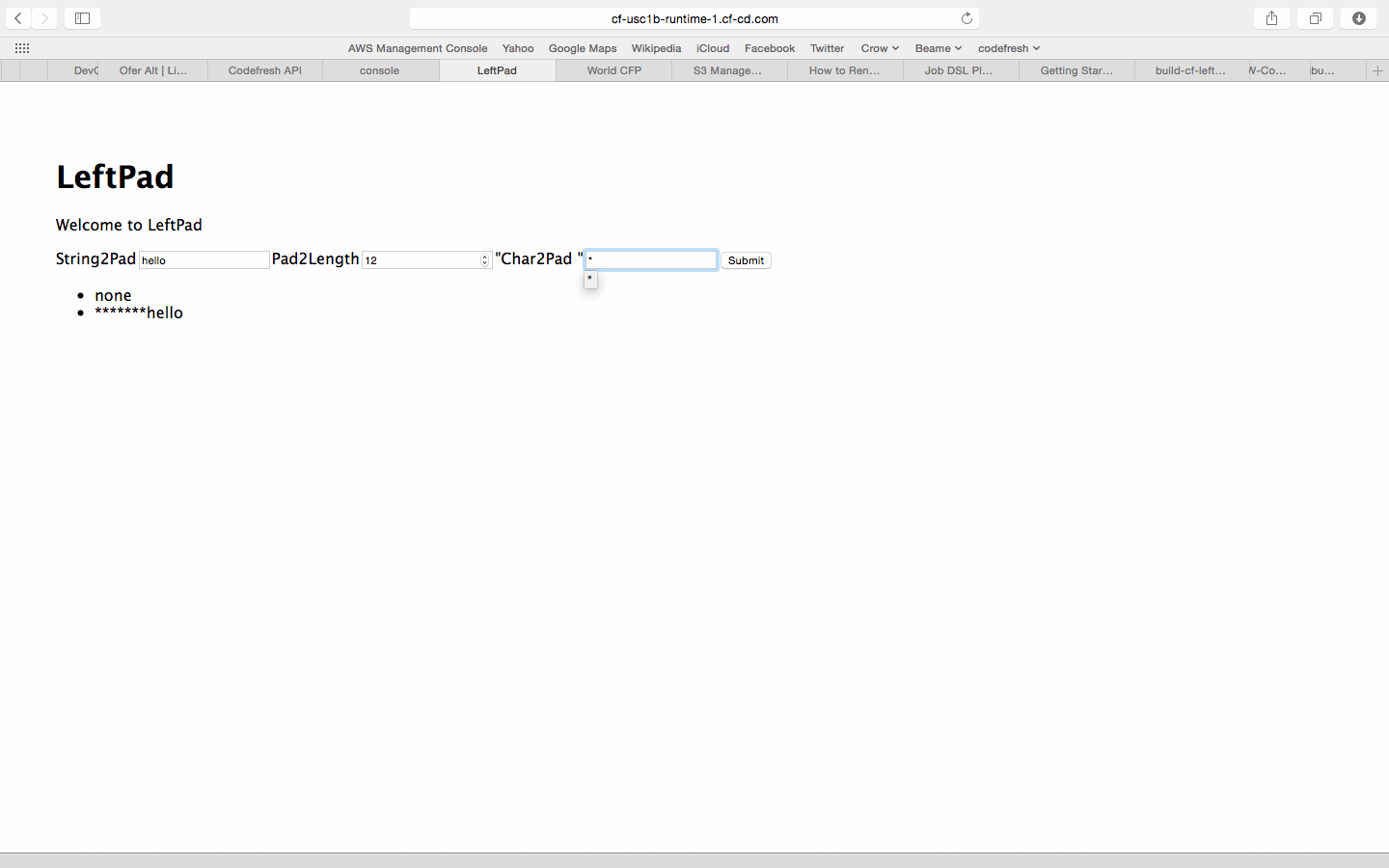Go back with the browser back arrow
1389x868 pixels.
18,18
